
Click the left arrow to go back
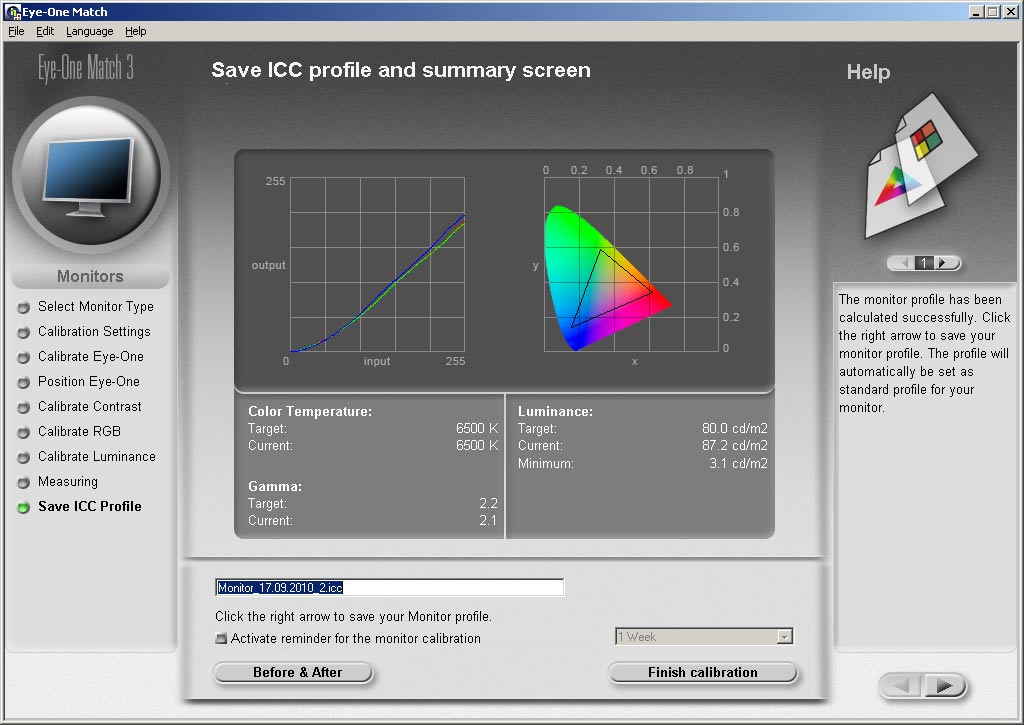click(x=902, y=686)
